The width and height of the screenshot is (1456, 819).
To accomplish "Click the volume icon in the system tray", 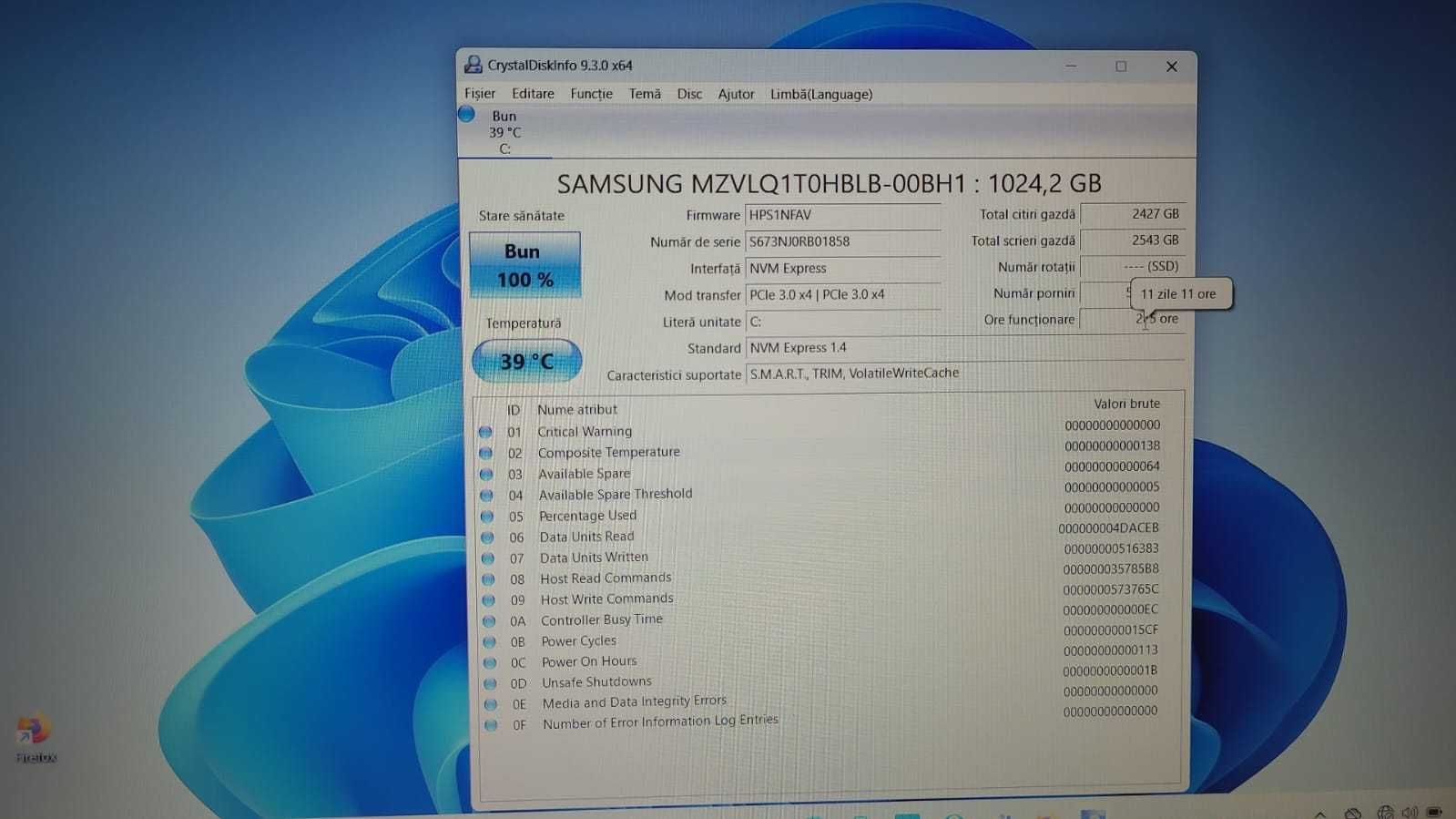I will pyautogui.click(x=1410, y=812).
